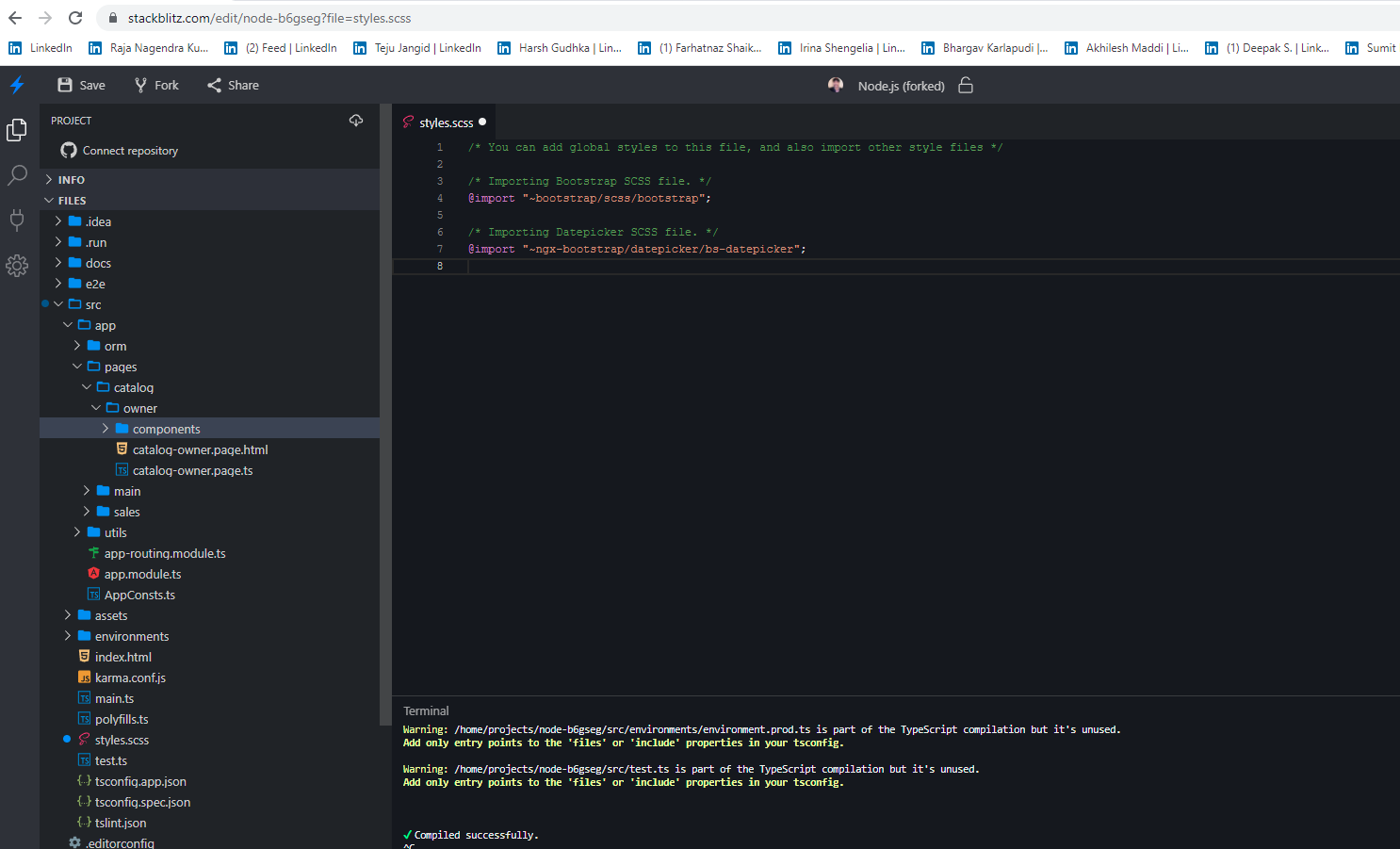Click the lock icon beside Node.js (forked)
The height and width of the screenshot is (849, 1400).
point(965,85)
